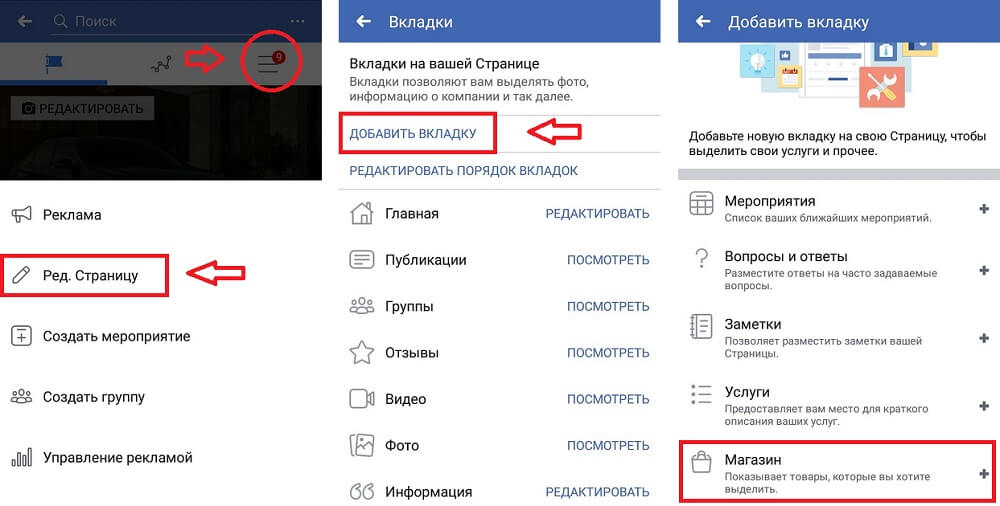The image size is (1000, 506).
Task: Select the page flag tab icon
Action: pyautogui.click(x=54, y=63)
